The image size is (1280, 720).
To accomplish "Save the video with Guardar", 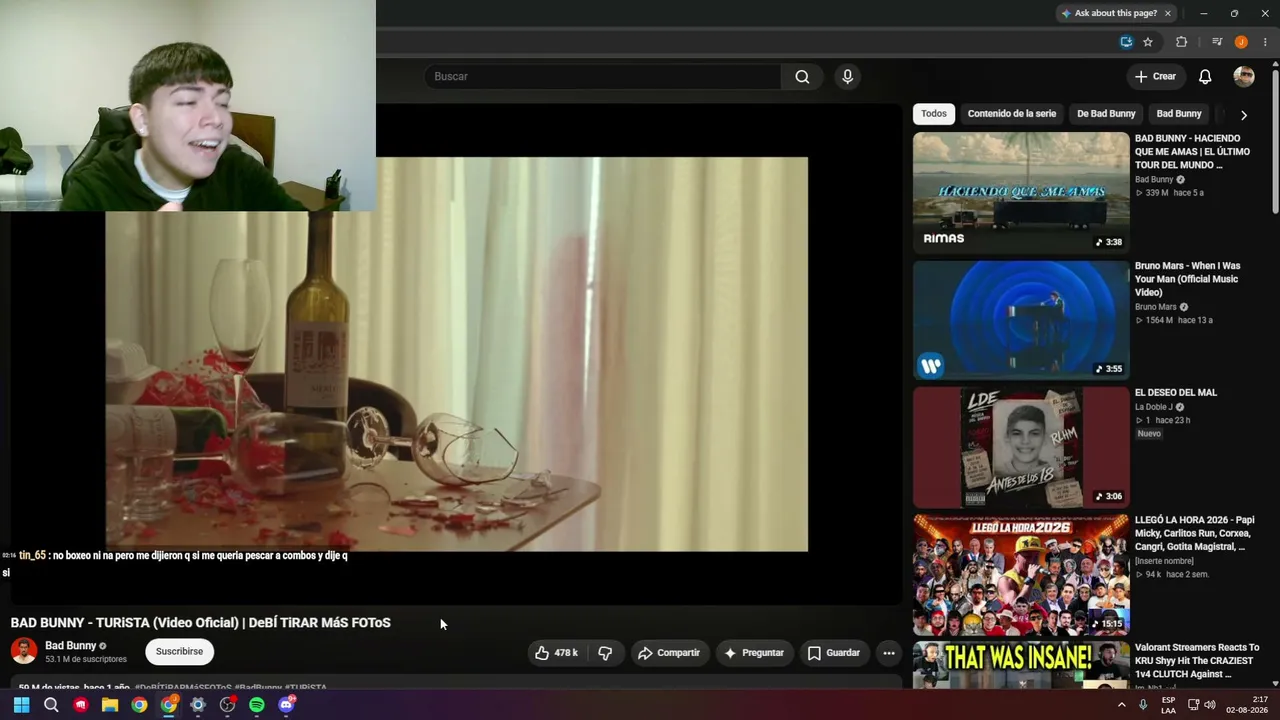I will tap(834, 653).
